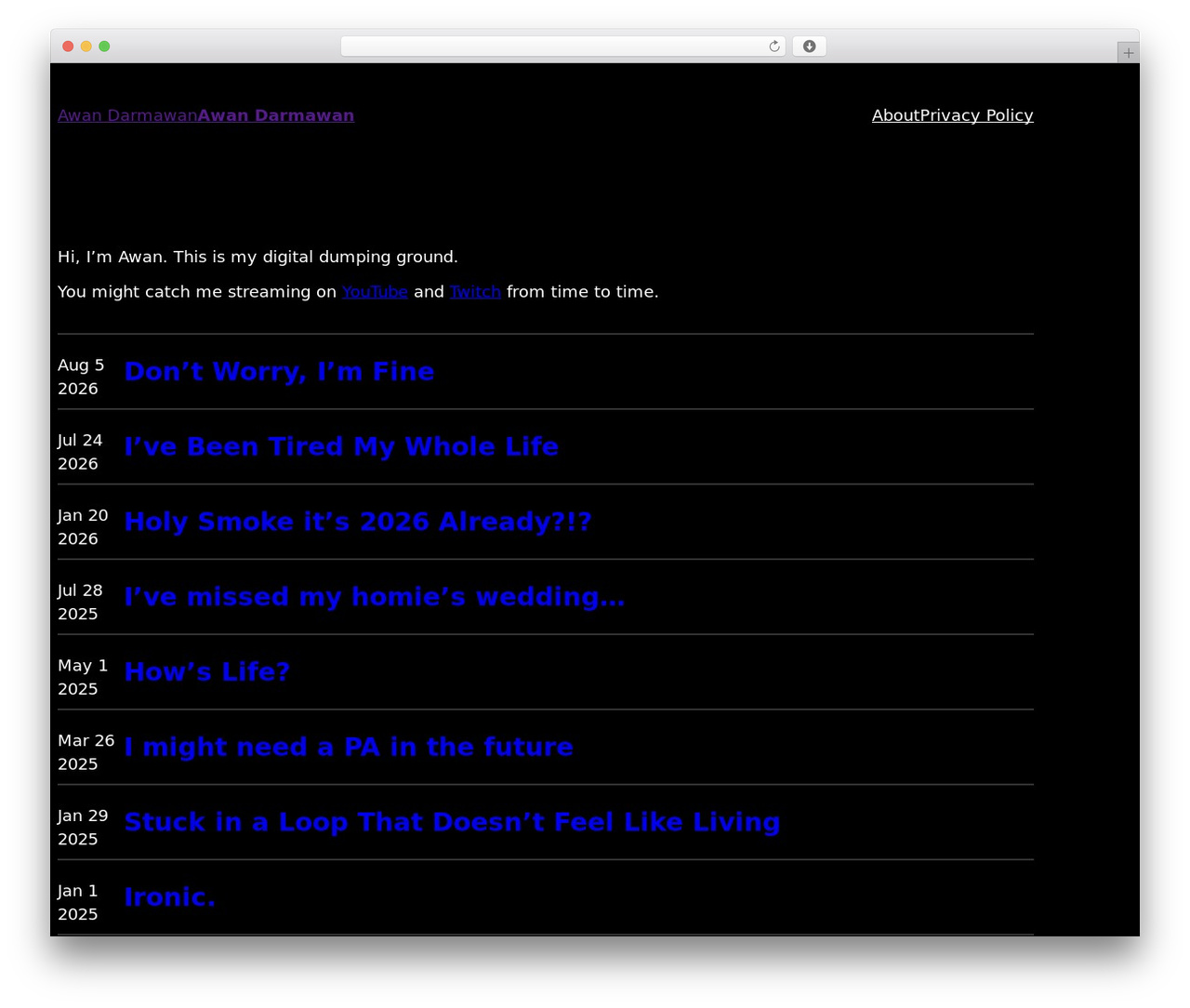
Task: Click the May 1 2025 date text
Action: (83, 677)
